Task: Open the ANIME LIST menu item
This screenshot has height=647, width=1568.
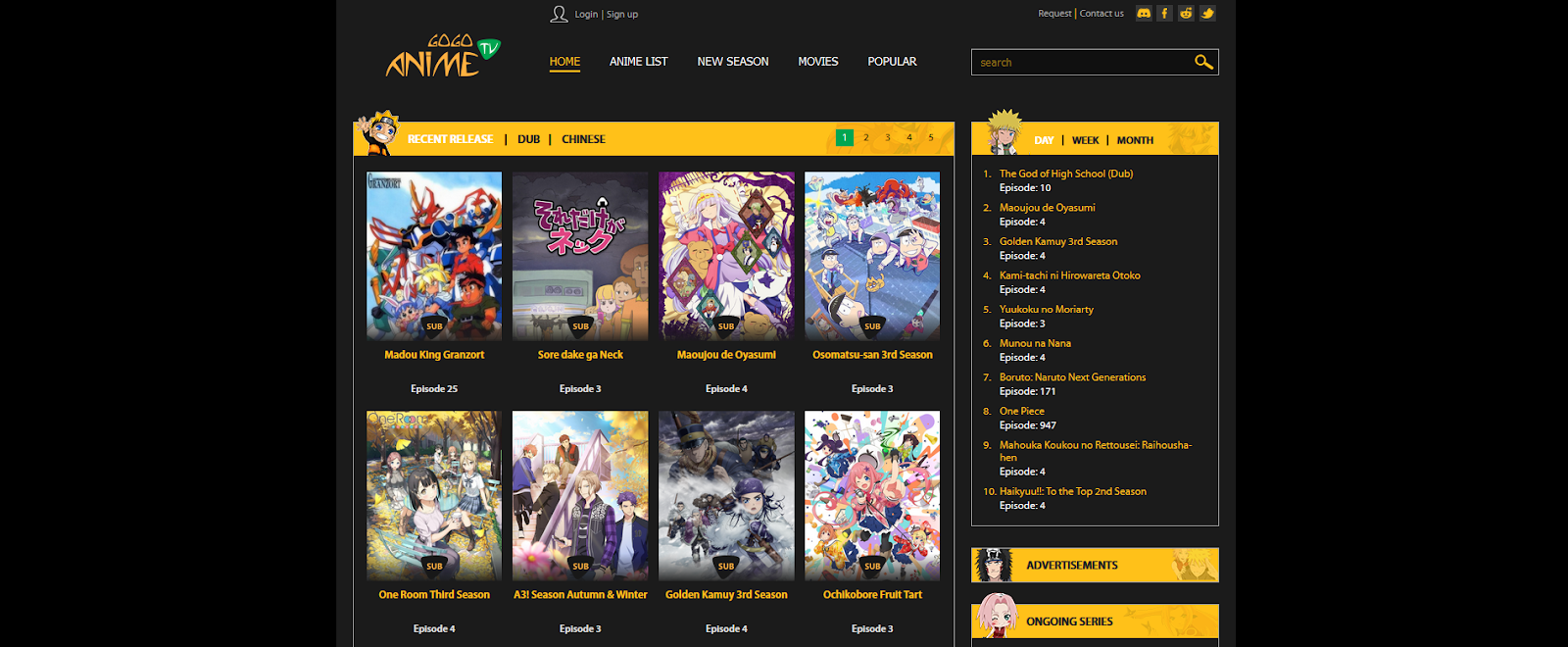Action: coord(638,62)
